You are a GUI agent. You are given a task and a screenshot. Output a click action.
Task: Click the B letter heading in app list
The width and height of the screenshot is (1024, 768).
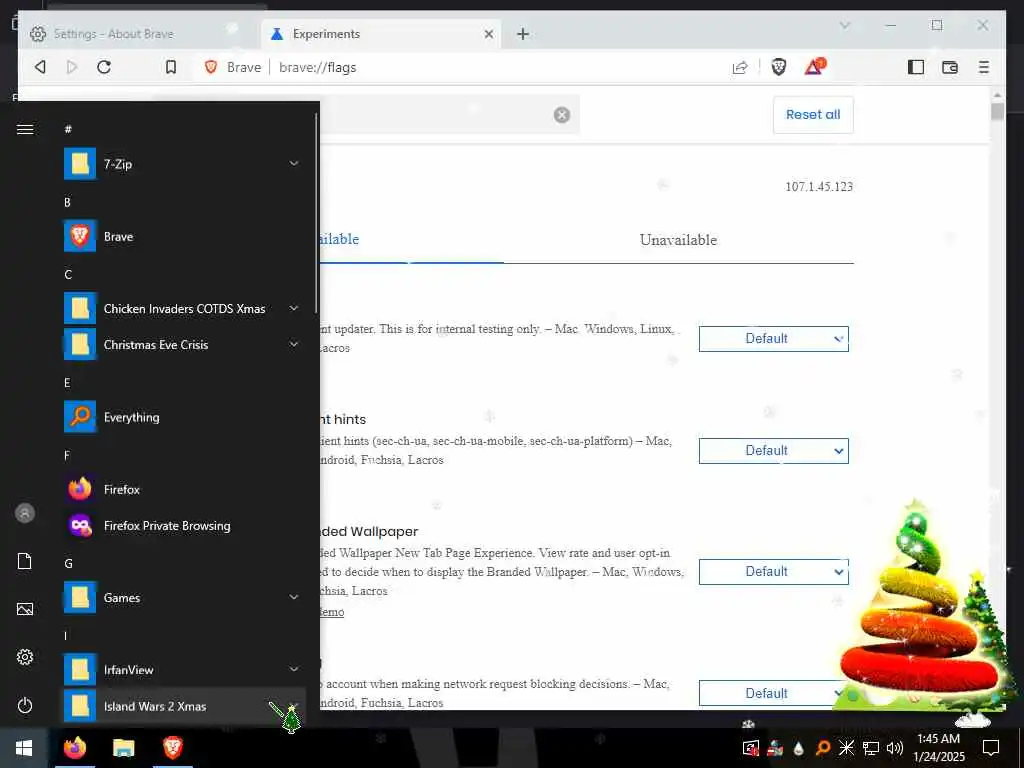tap(67, 202)
